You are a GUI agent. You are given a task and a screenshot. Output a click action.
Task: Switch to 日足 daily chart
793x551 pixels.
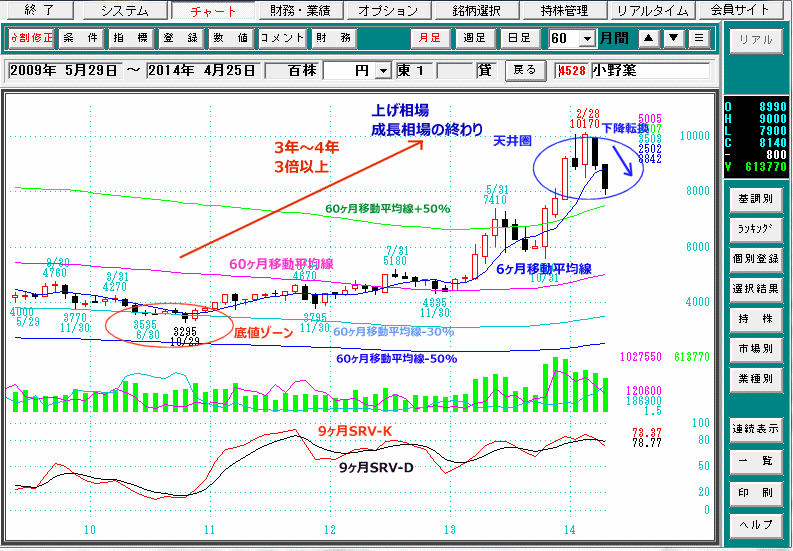(x=519, y=38)
